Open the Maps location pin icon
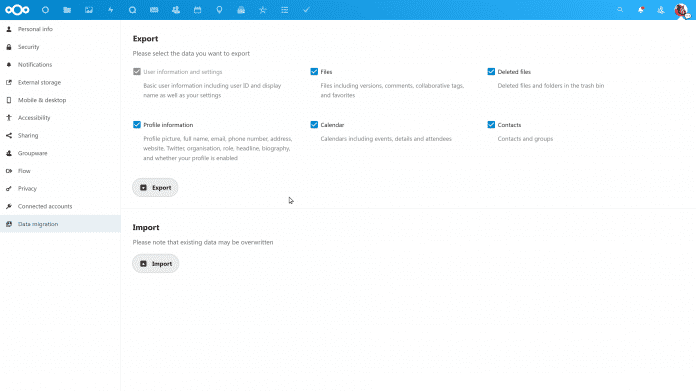 [219, 10]
